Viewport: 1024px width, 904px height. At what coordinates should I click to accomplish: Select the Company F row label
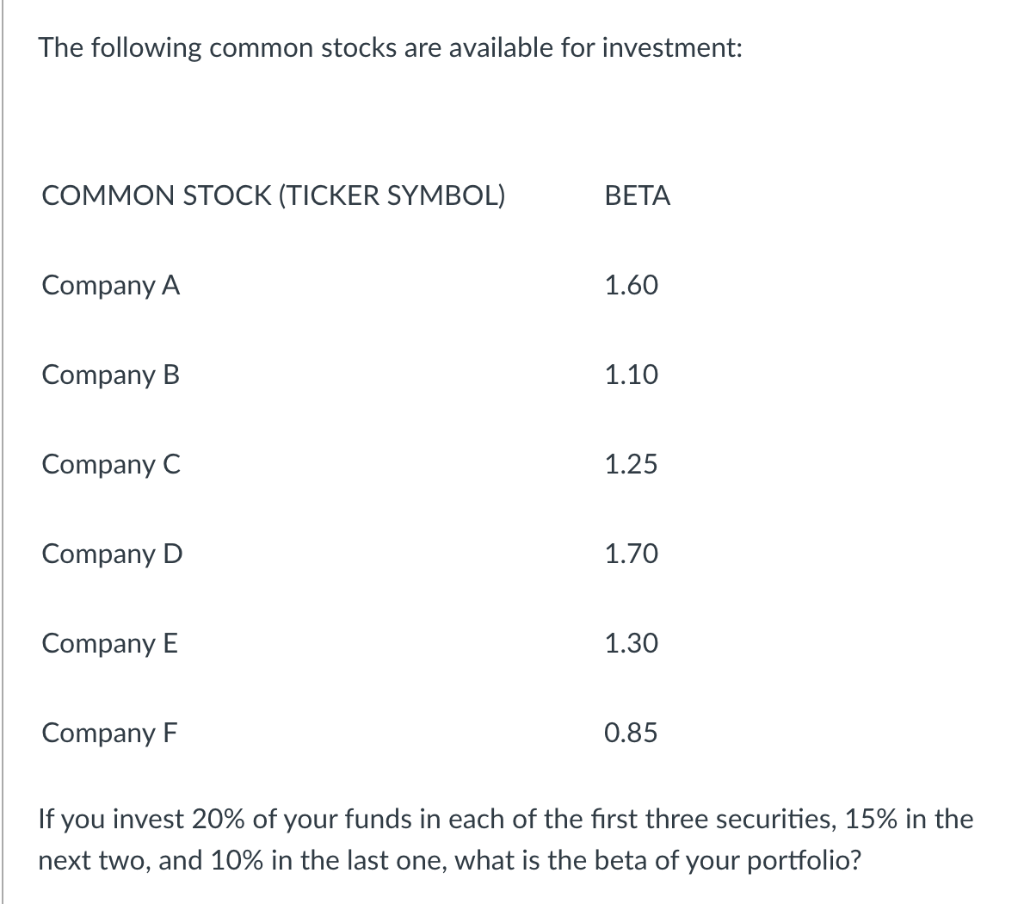point(110,733)
